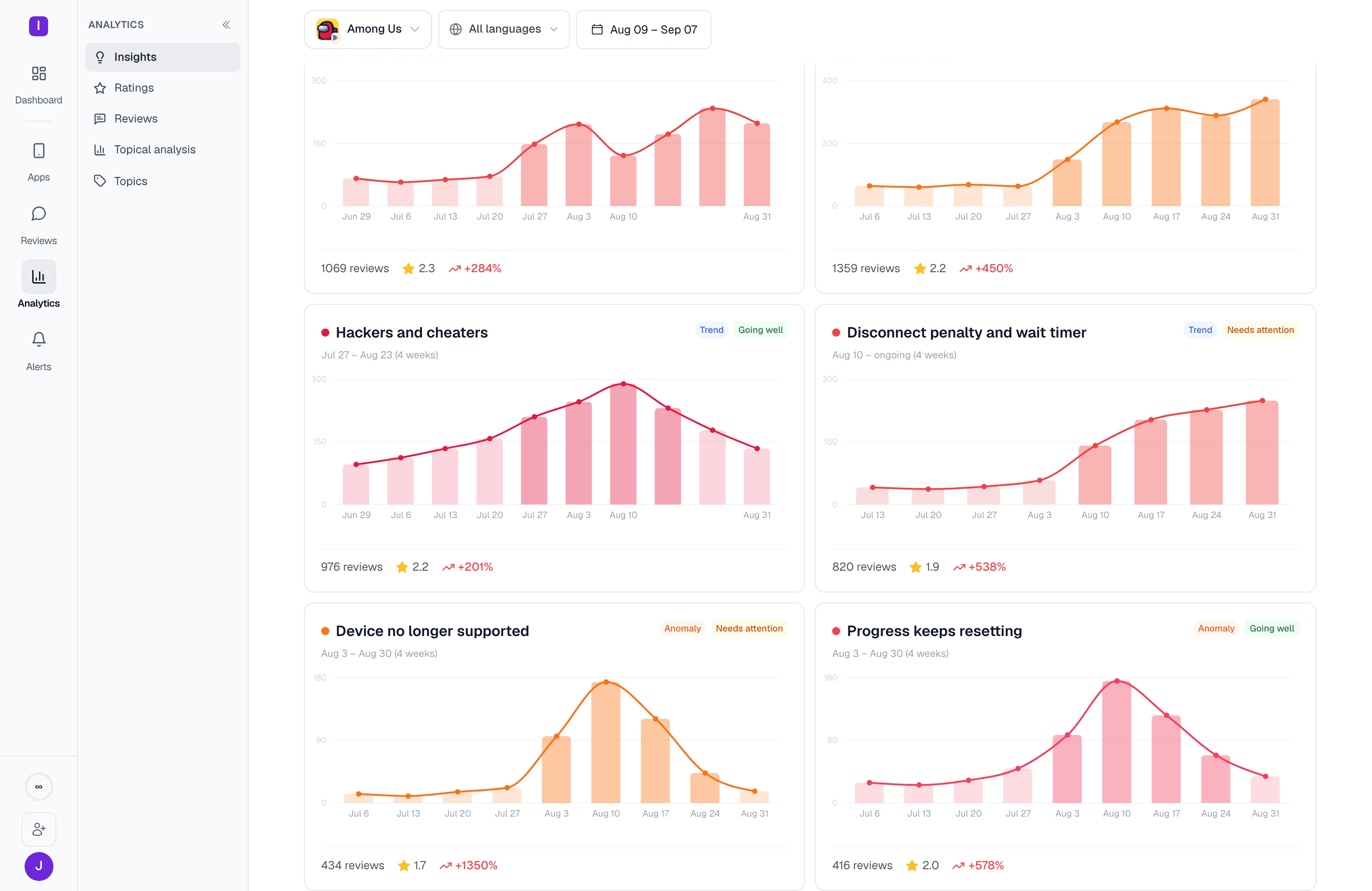Click the trend arrow icon next to +538%
The height and width of the screenshot is (891, 1372).
point(959,567)
